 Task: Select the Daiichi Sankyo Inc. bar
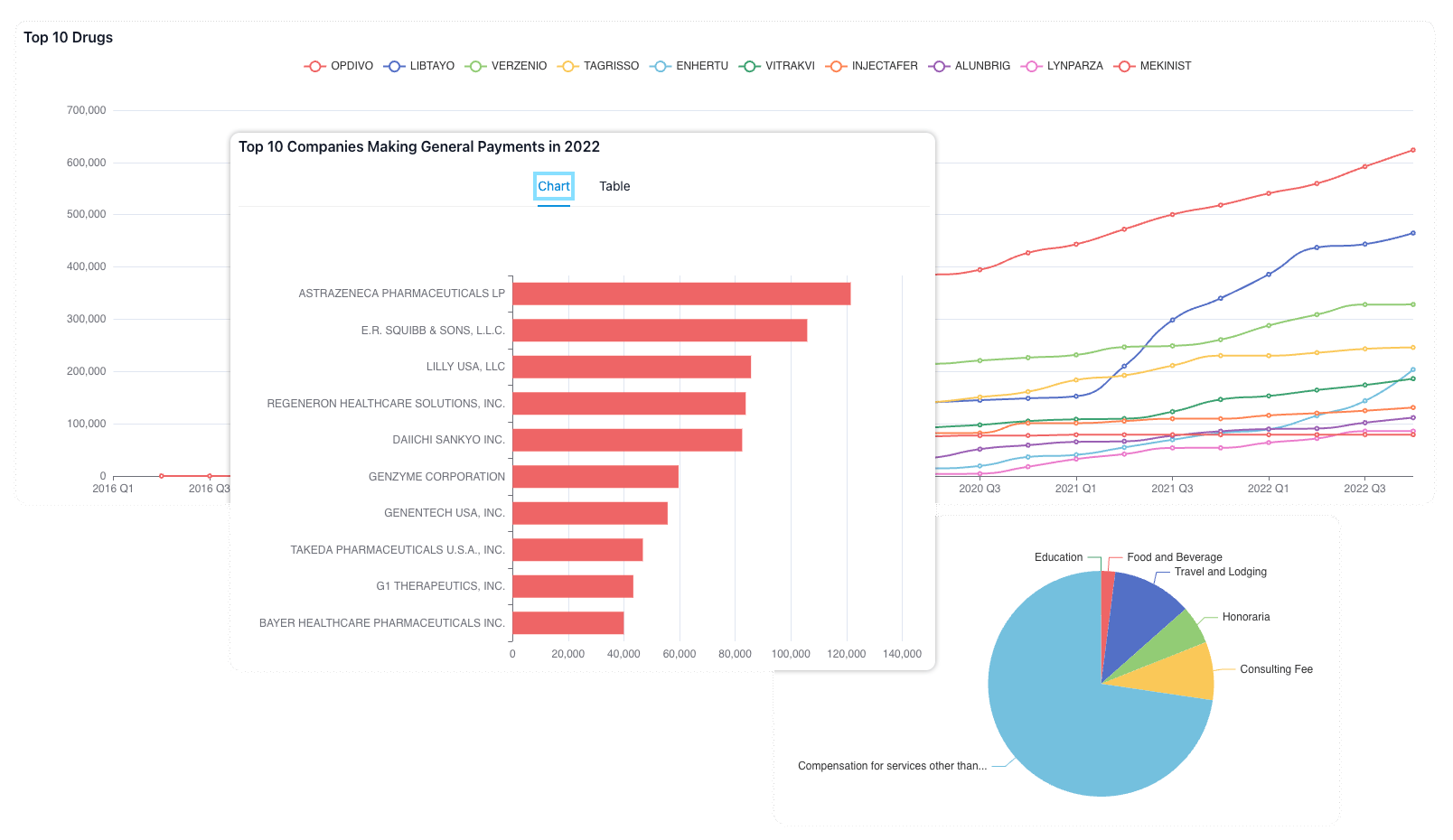(x=627, y=440)
